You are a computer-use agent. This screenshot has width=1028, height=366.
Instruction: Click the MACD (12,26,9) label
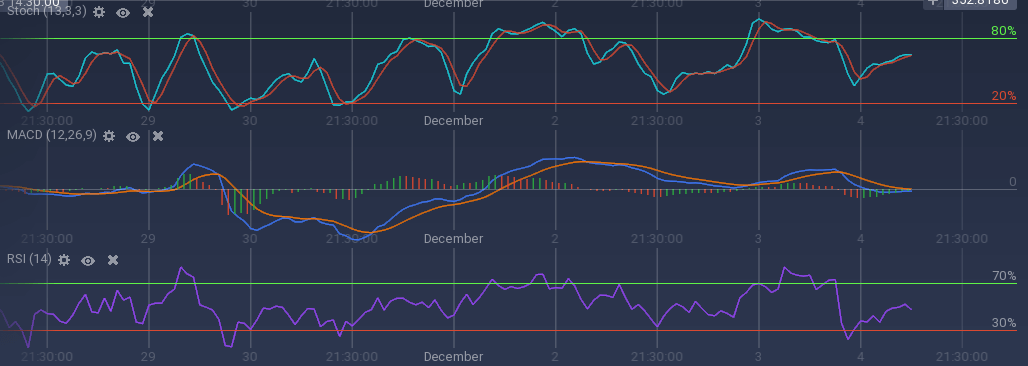(52, 136)
